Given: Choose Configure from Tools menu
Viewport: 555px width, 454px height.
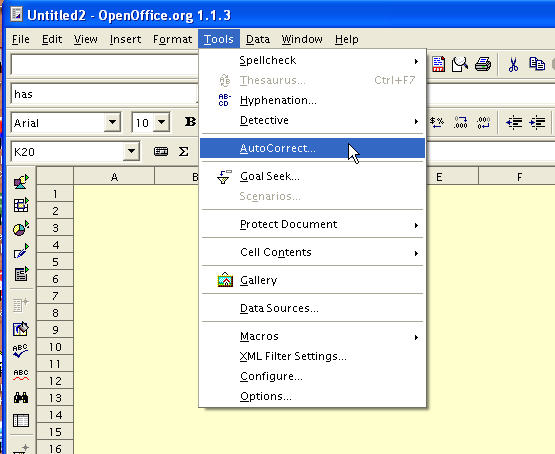Looking at the screenshot, I should pos(313,377).
